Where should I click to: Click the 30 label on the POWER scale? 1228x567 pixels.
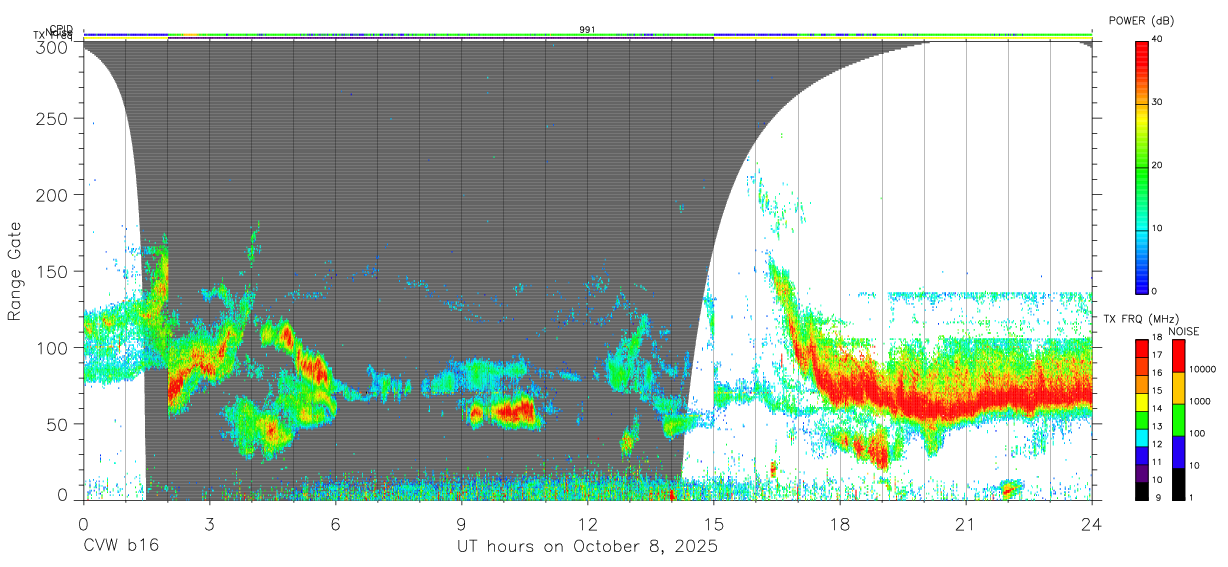click(1158, 103)
